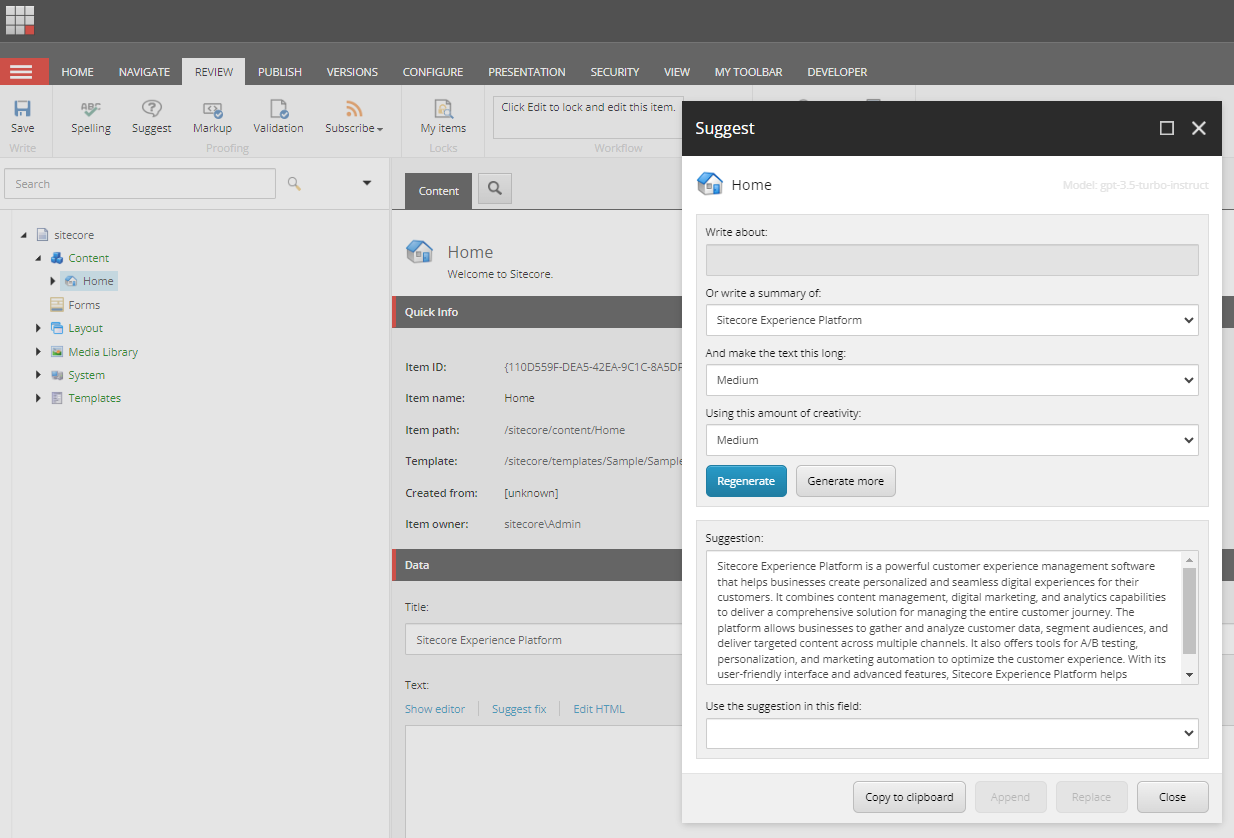
Task: Click the Edit HTML link
Action: [x=599, y=709]
